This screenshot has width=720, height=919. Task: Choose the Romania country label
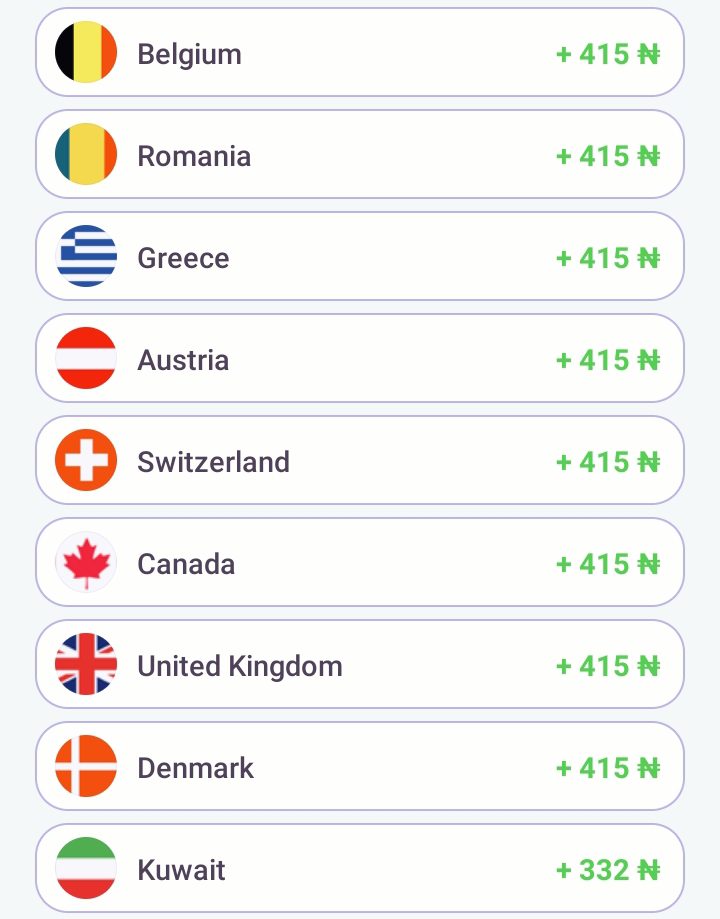tap(194, 156)
